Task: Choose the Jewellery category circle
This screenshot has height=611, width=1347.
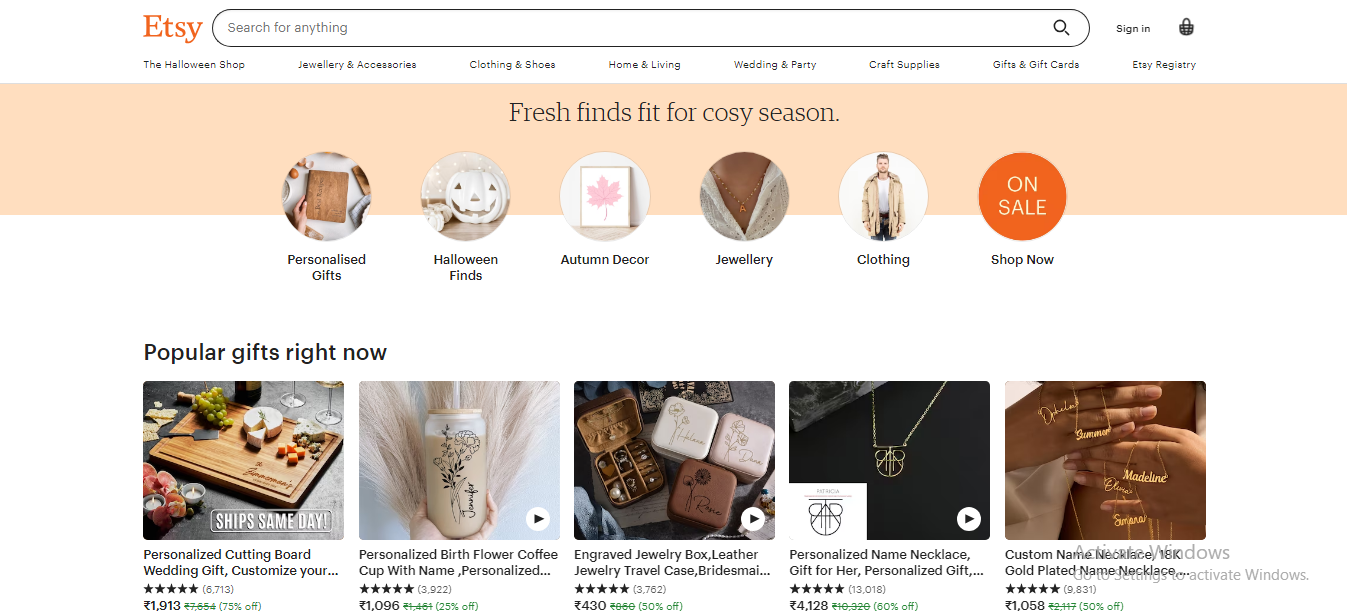Action: 744,196
